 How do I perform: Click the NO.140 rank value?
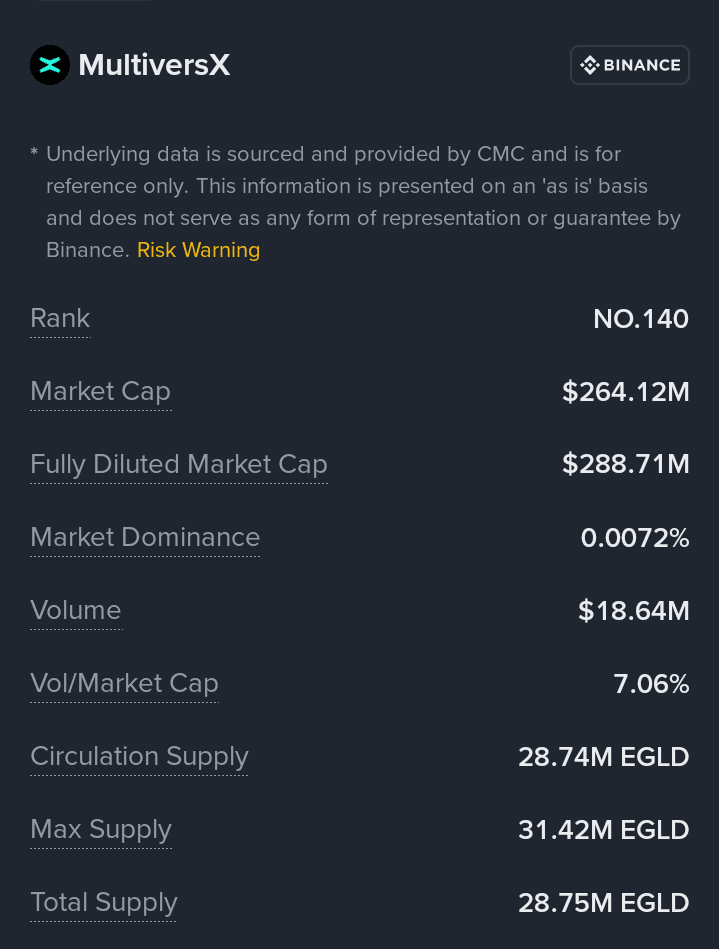pos(640,319)
